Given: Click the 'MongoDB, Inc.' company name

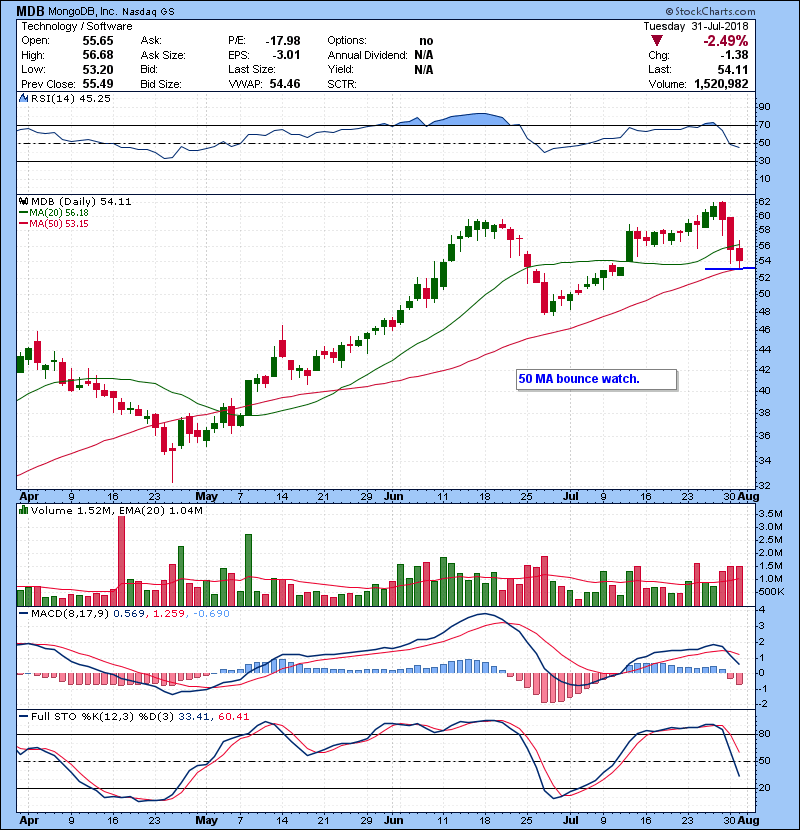Looking at the screenshot, I should 83,11.
